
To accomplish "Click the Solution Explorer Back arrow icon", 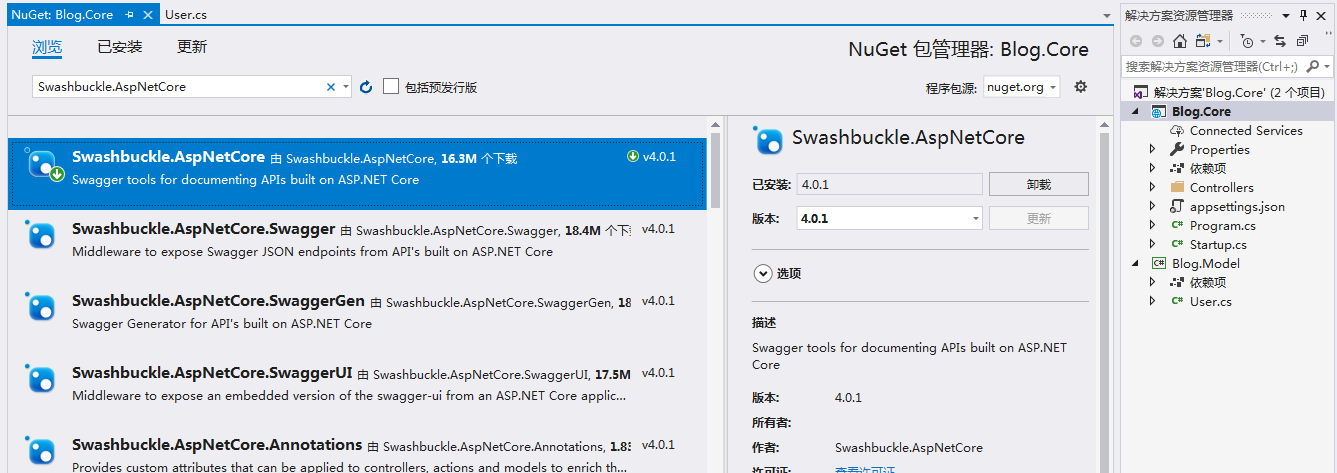I will point(1136,41).
